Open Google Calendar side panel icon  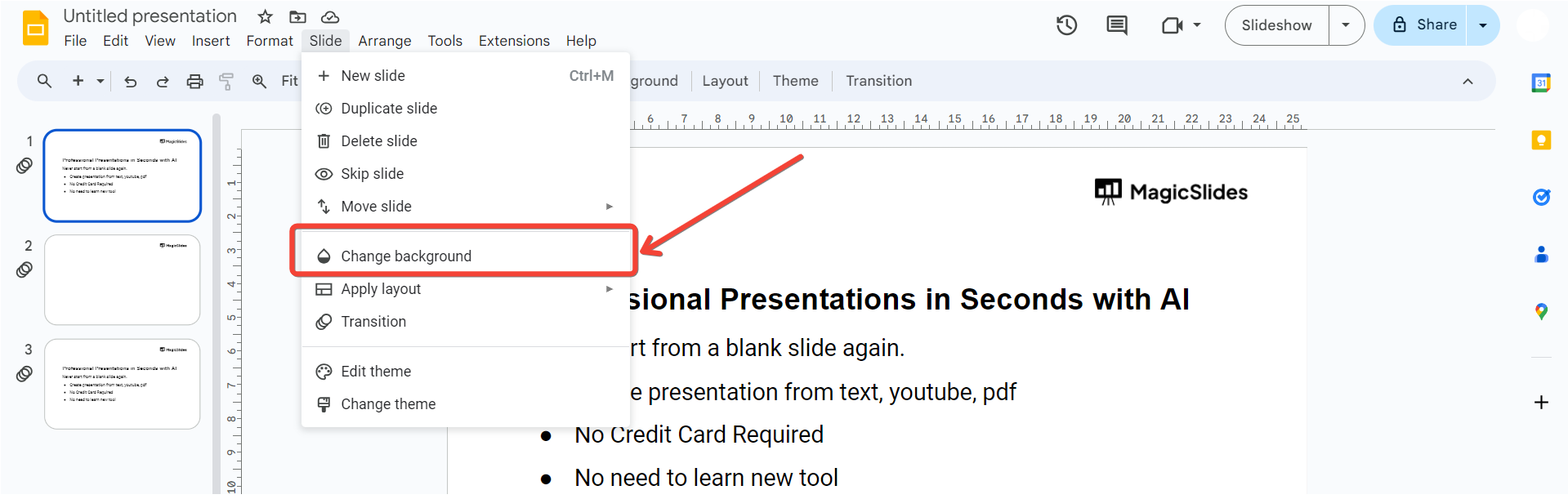(1541, 82)
